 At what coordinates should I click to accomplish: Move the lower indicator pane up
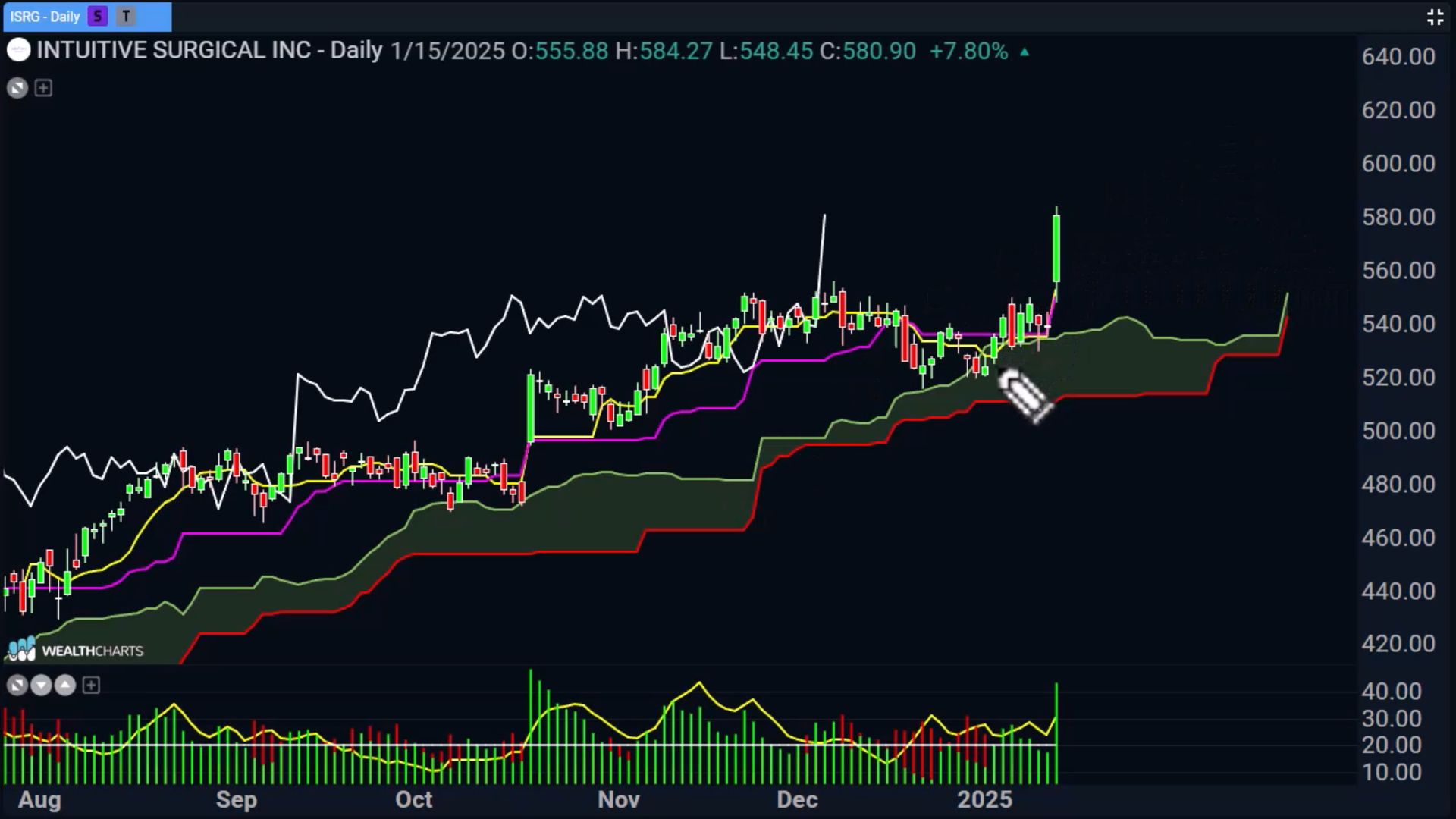[65, 686]
